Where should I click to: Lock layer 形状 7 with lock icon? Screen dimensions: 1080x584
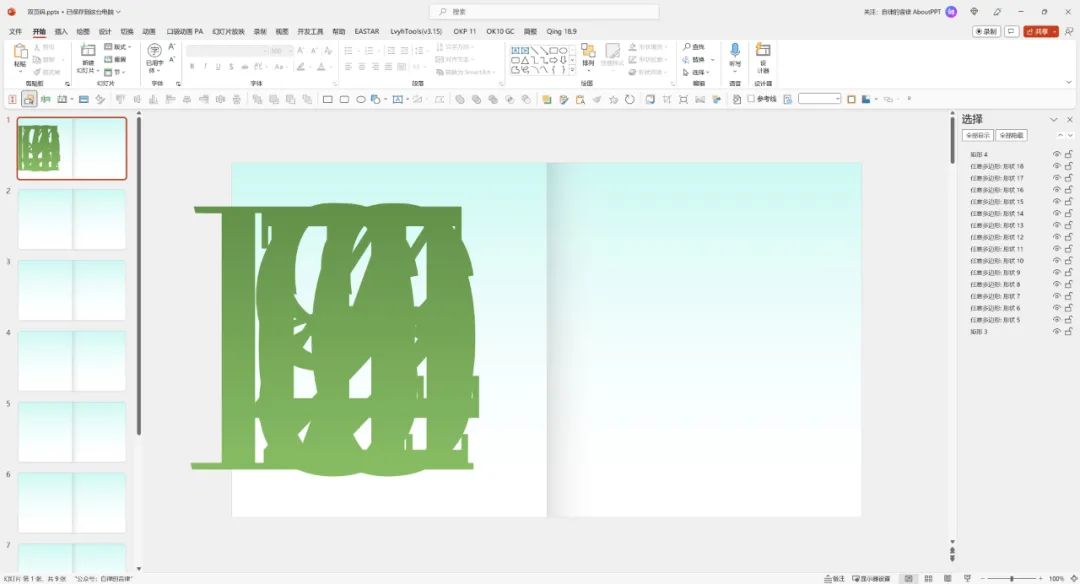1069,297
